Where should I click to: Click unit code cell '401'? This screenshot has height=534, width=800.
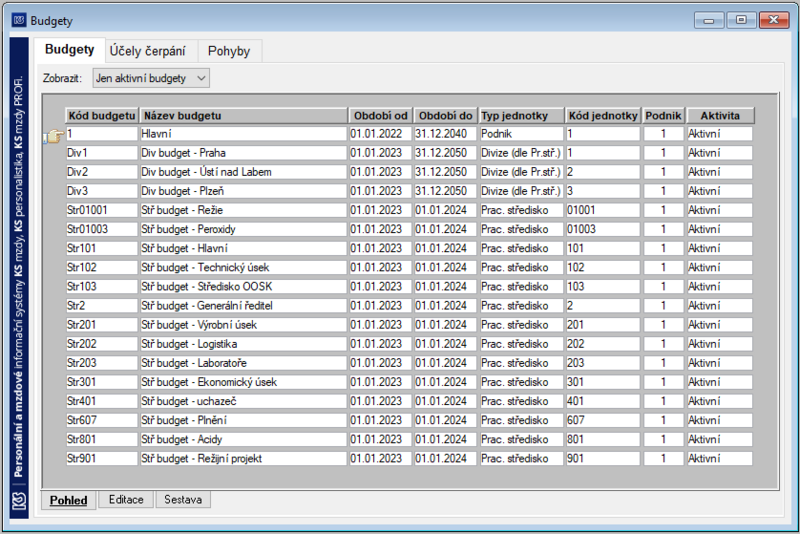[x=603, y=401]
